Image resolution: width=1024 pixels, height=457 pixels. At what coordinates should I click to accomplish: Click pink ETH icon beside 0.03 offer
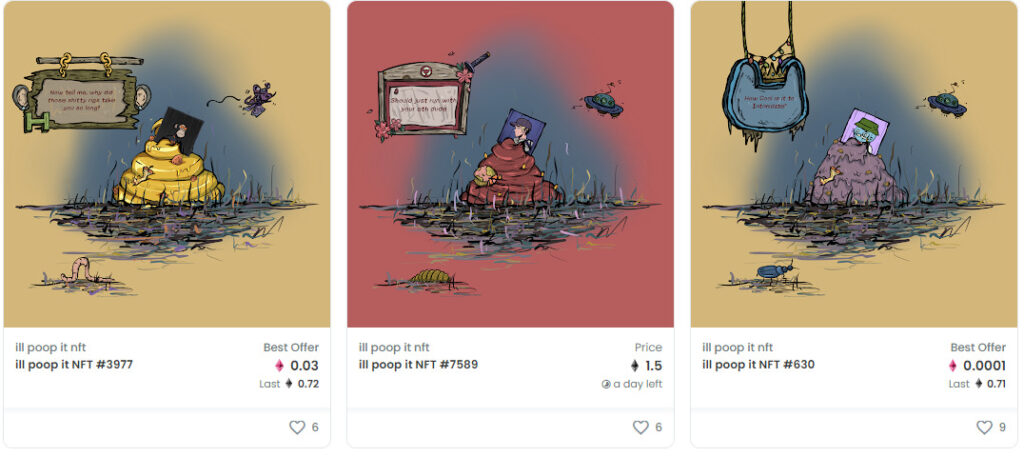coord(280,366)
